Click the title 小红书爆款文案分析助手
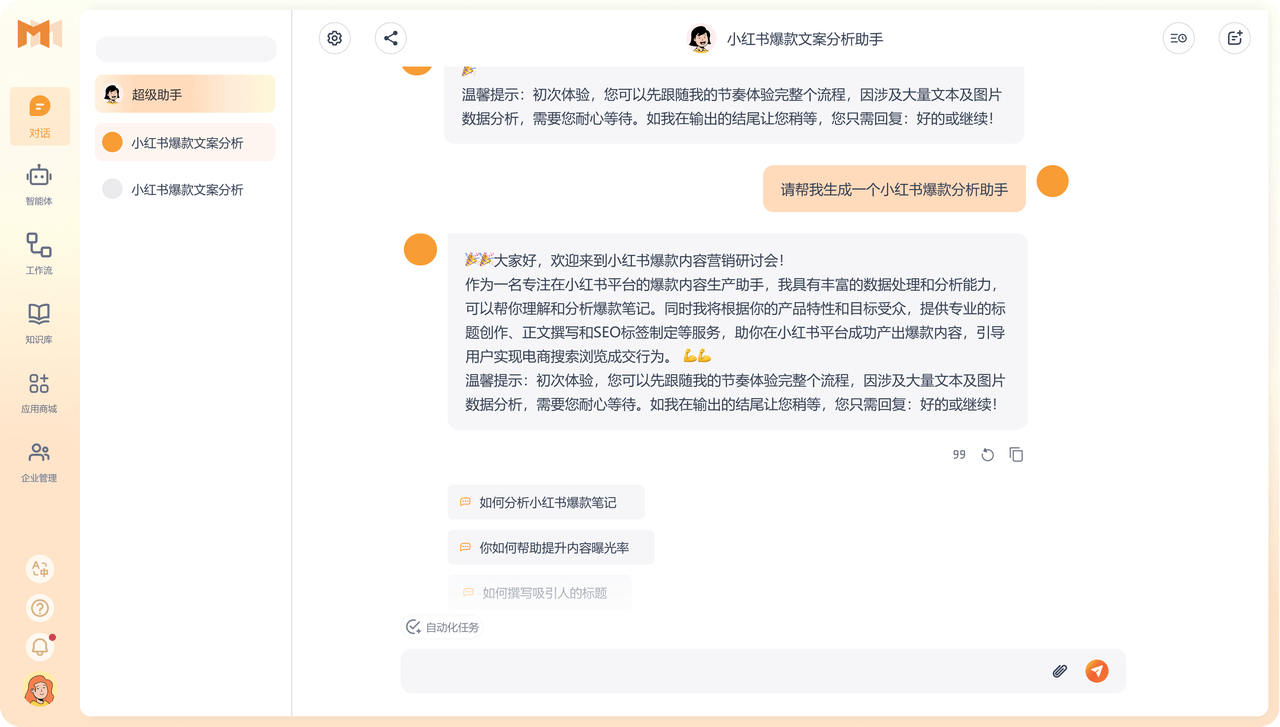The width and height of the screenshot is (1280, 727). [805, 39]
